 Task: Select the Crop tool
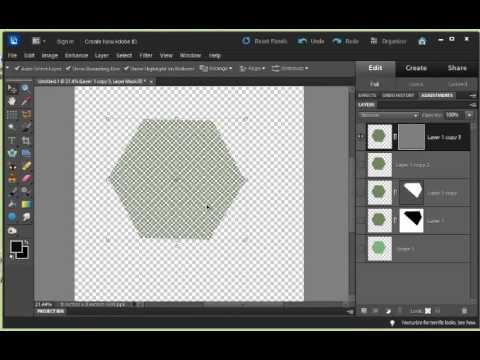point(26,141)
